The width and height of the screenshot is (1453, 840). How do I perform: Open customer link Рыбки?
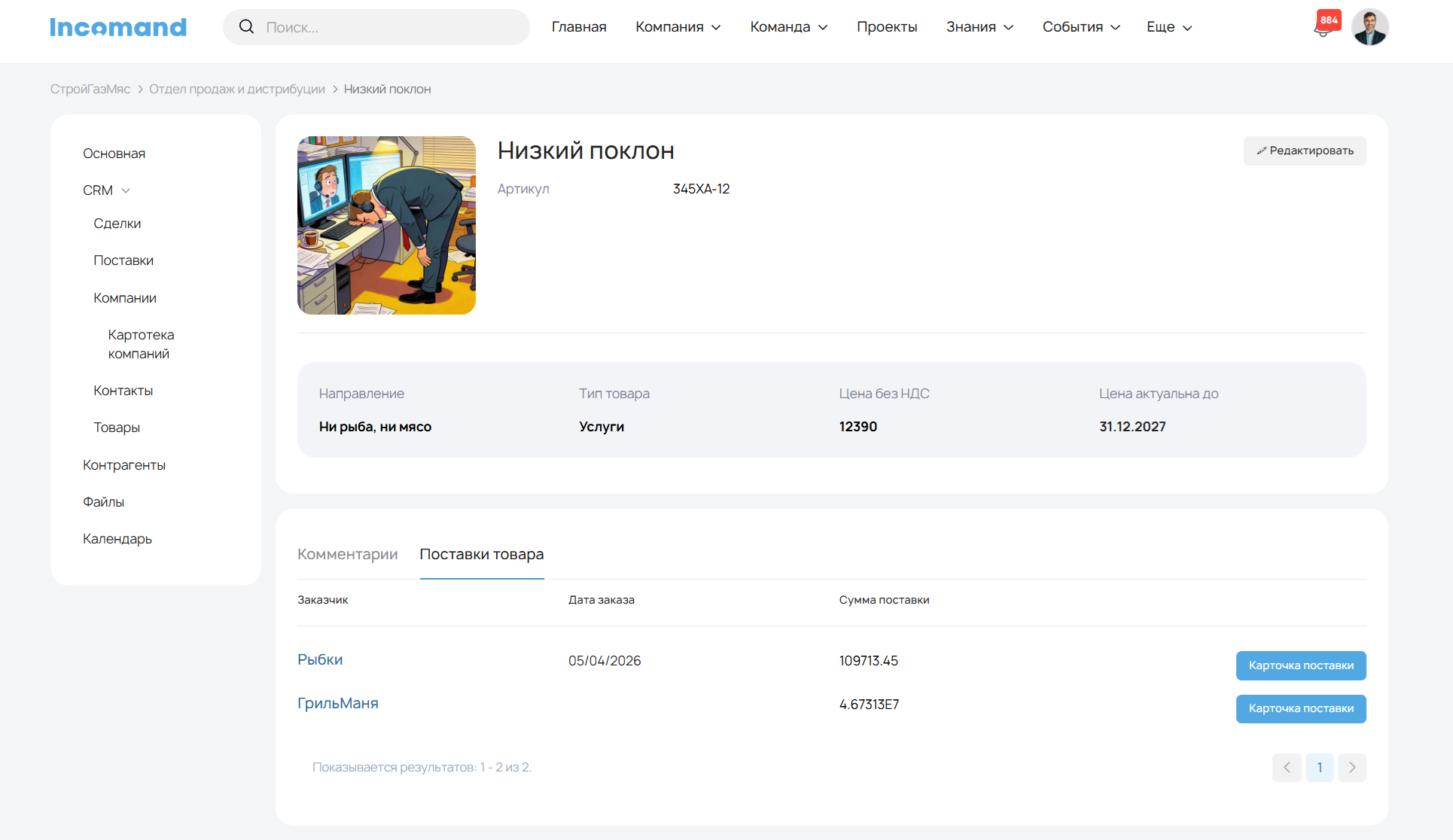point(320,659)
